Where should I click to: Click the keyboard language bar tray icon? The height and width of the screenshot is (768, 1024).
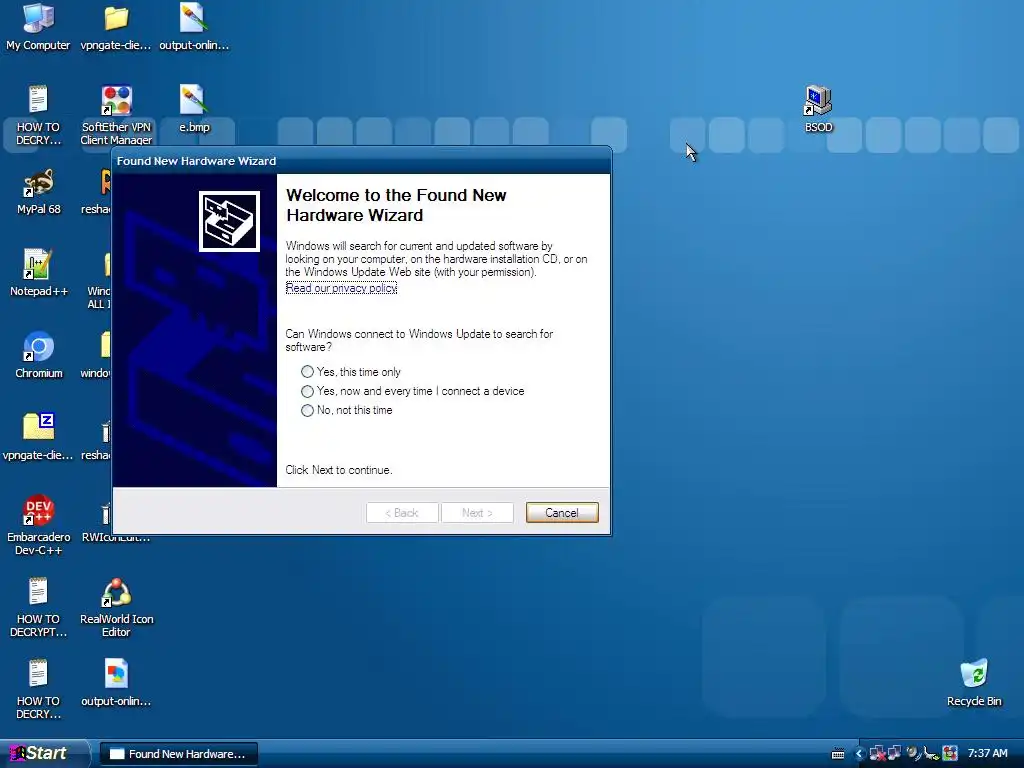(x=838, y=754)
